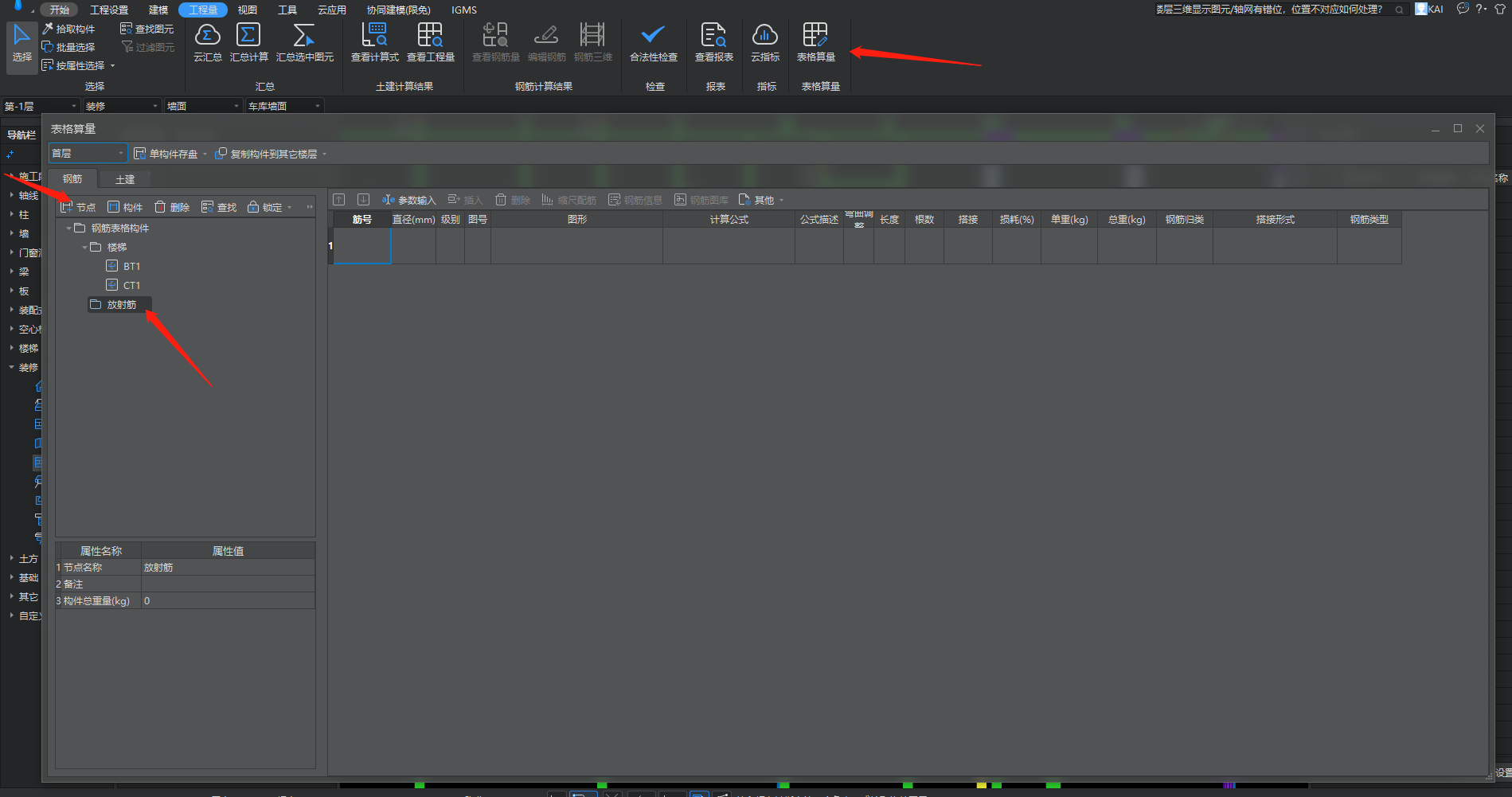The width and height of the screenshot is (1512, 797).
Task: Open 查看工程量 viewer
Action: click(431, 43)
